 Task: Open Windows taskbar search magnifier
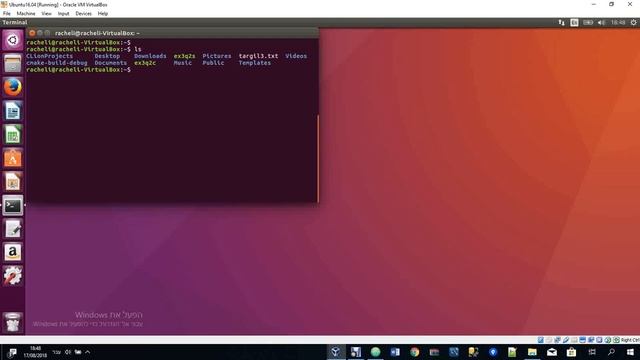coord(611,352)
